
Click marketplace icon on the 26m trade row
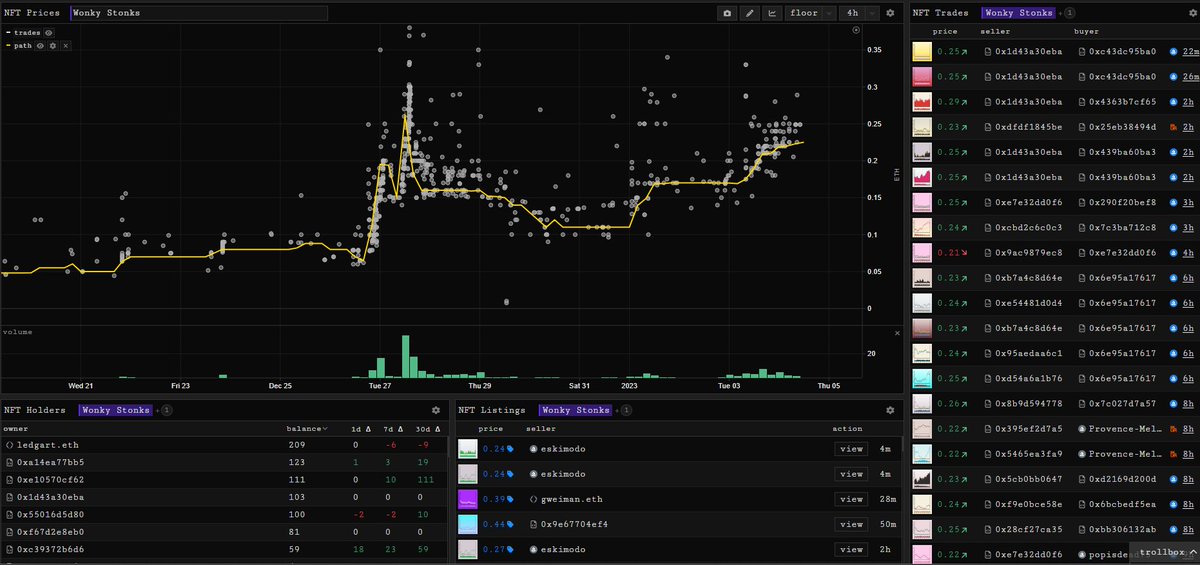(1174, 76)
